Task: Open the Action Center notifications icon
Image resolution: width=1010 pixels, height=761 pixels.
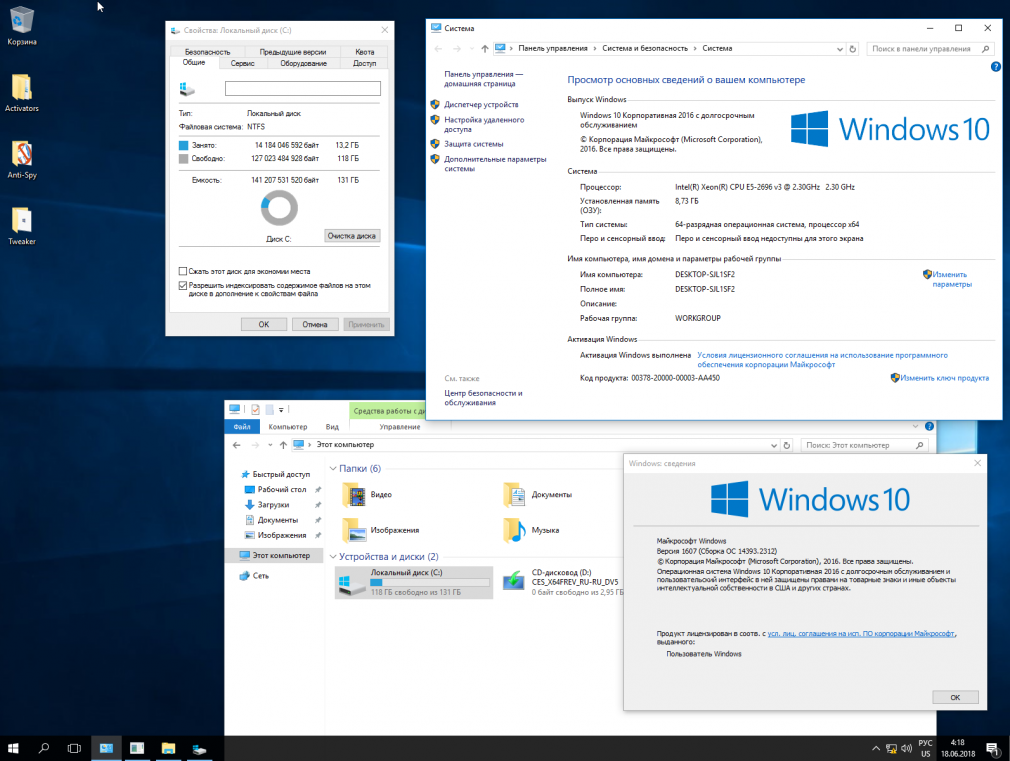Action: [x=993, y=748]
